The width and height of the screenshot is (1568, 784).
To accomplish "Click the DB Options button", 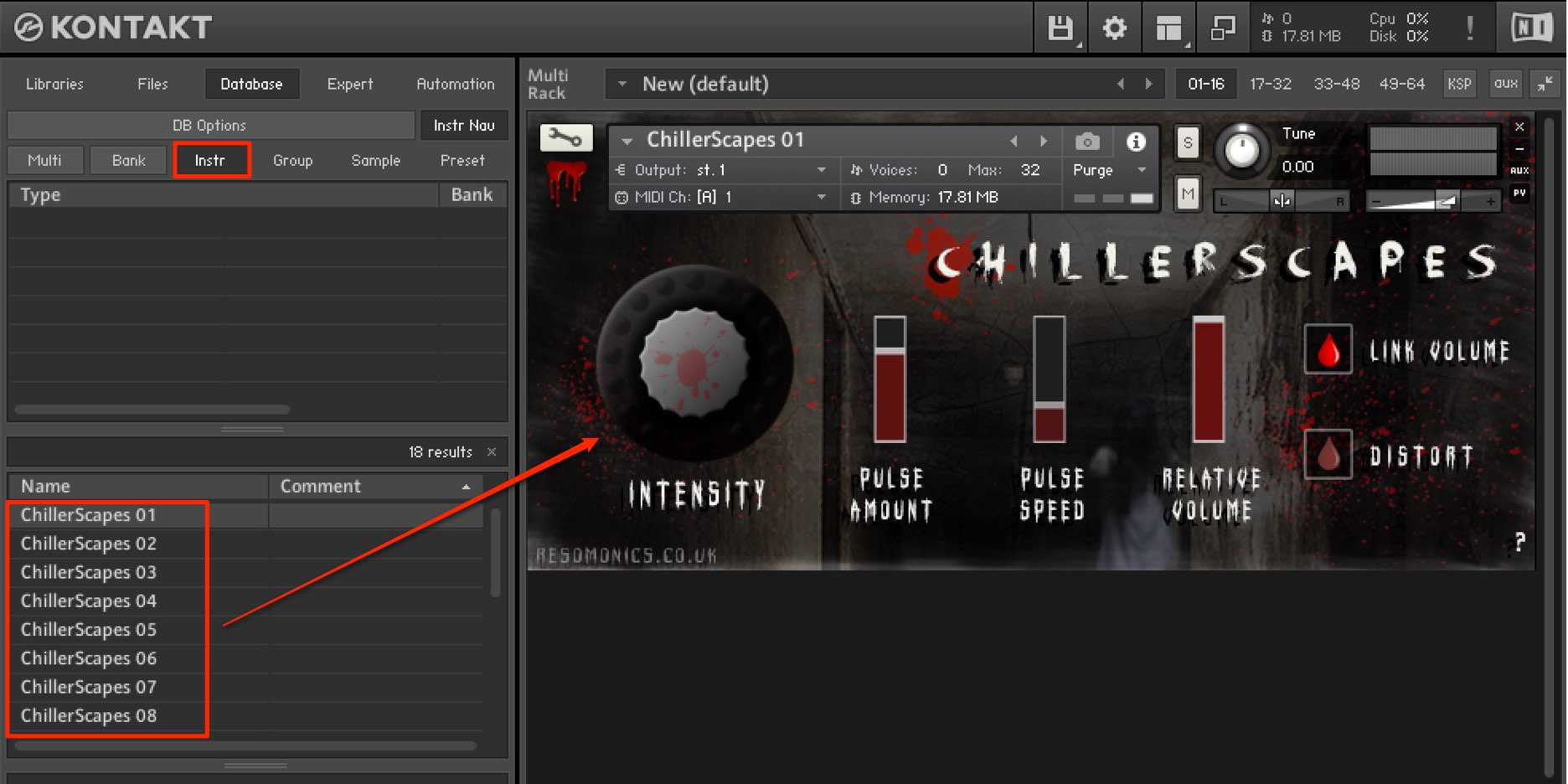I will pos(210,125).
